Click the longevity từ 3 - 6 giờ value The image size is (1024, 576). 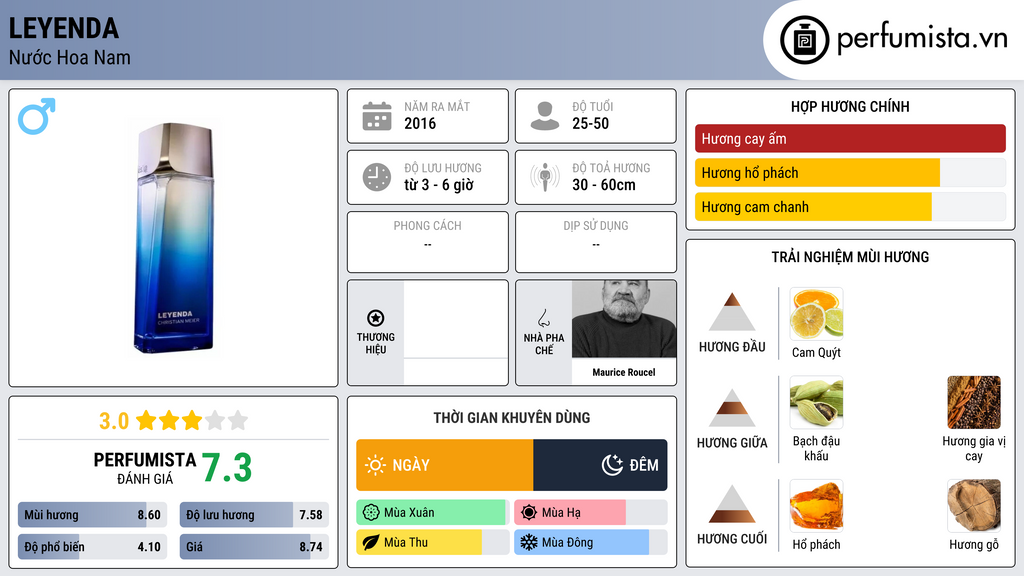[x=438, y=185]
